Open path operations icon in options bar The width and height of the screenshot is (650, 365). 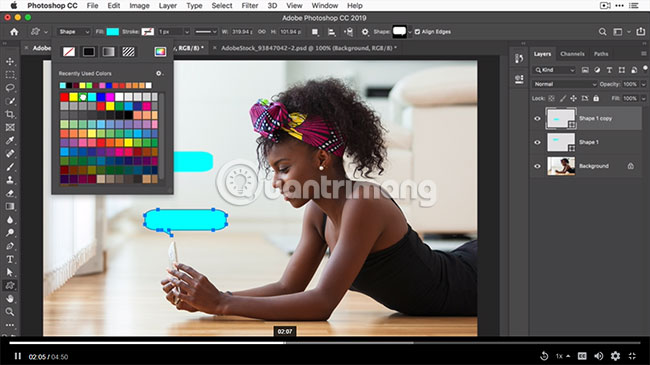point(315,32)
